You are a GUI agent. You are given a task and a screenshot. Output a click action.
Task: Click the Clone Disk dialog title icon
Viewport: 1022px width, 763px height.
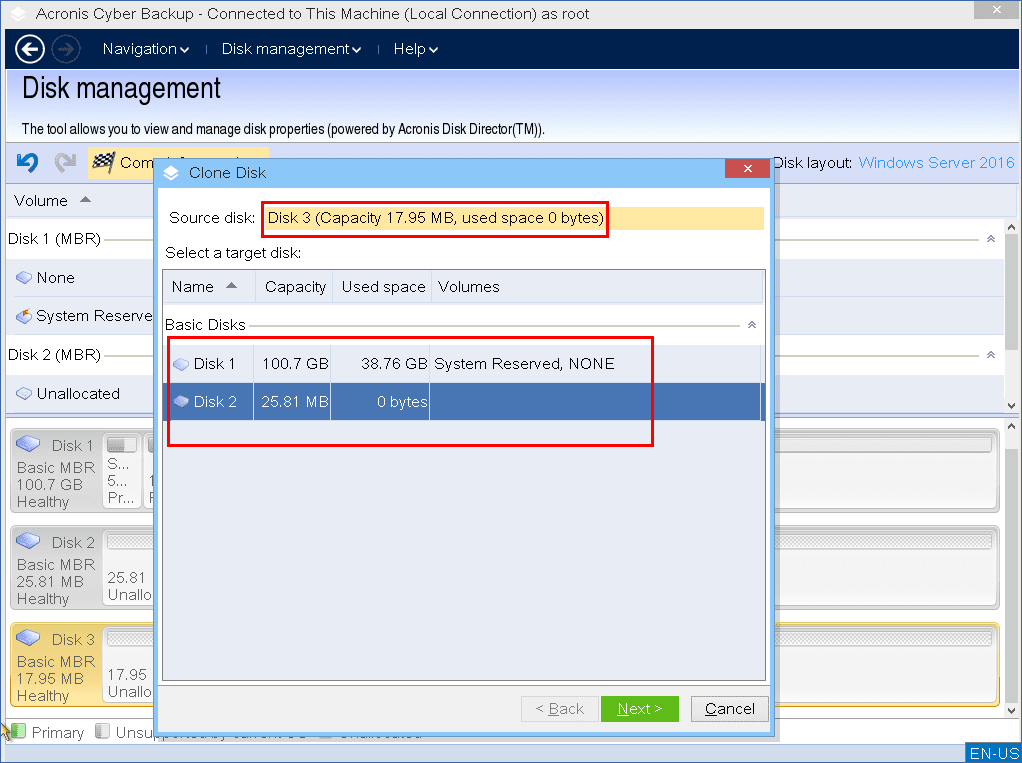[x=170, y=172]
